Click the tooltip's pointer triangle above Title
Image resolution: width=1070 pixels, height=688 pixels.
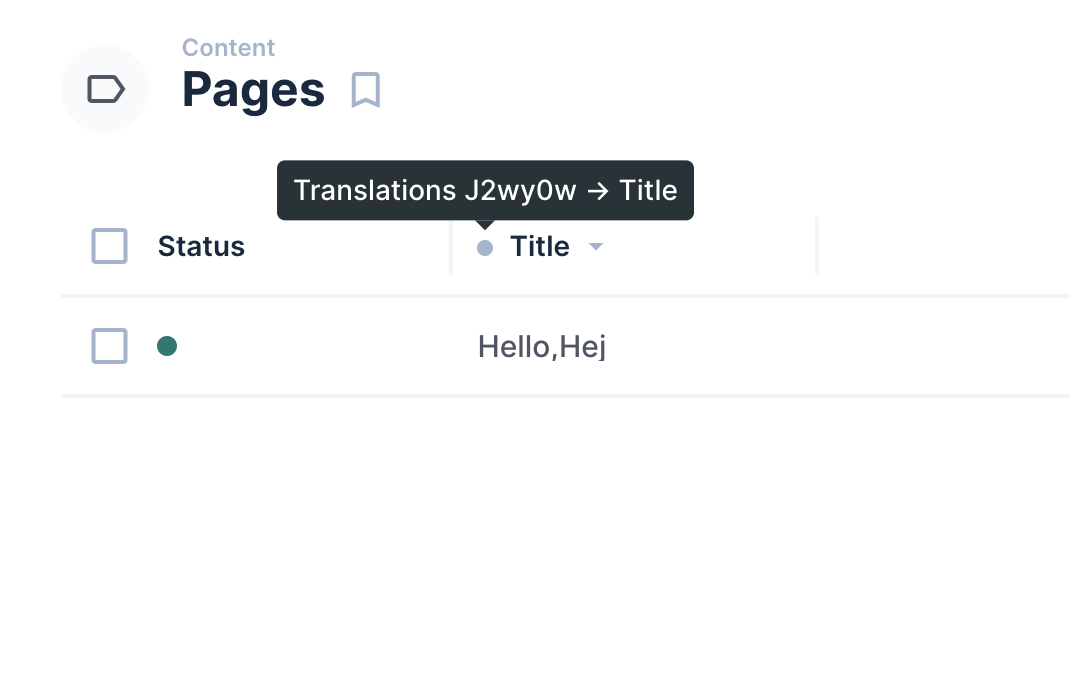[x=485, y=225]
